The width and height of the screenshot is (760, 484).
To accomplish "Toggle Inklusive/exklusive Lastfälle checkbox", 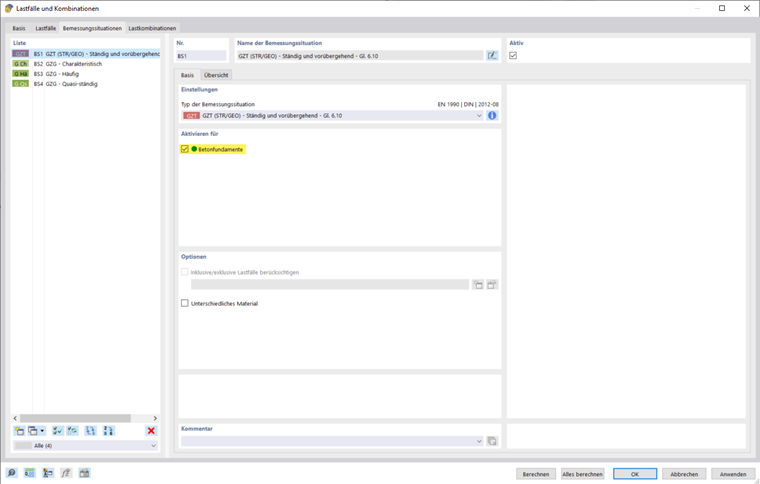I will [185, 272].
